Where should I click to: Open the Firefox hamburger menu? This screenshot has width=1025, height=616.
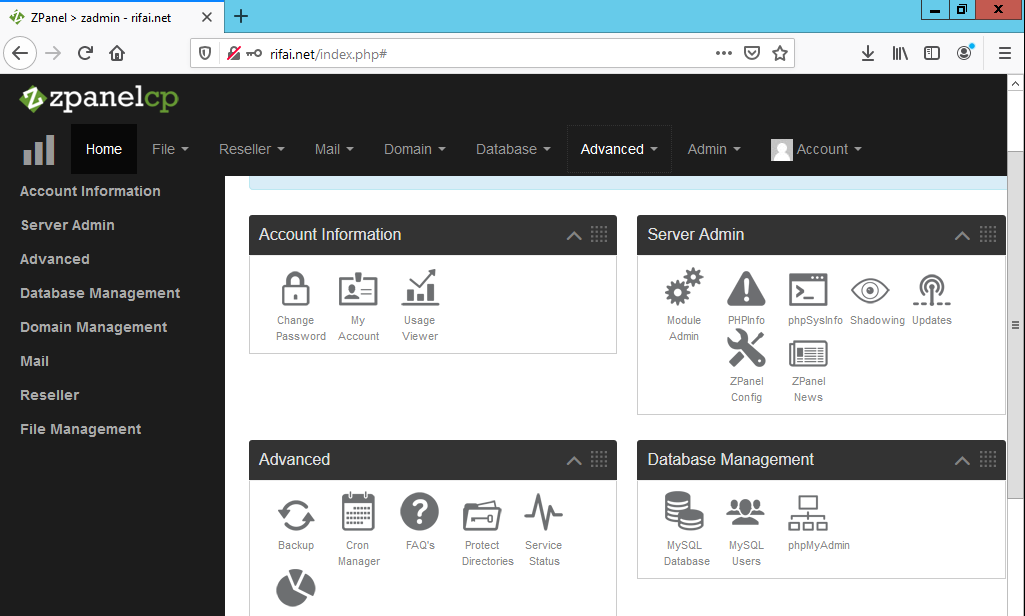[x=1005, y=53]
